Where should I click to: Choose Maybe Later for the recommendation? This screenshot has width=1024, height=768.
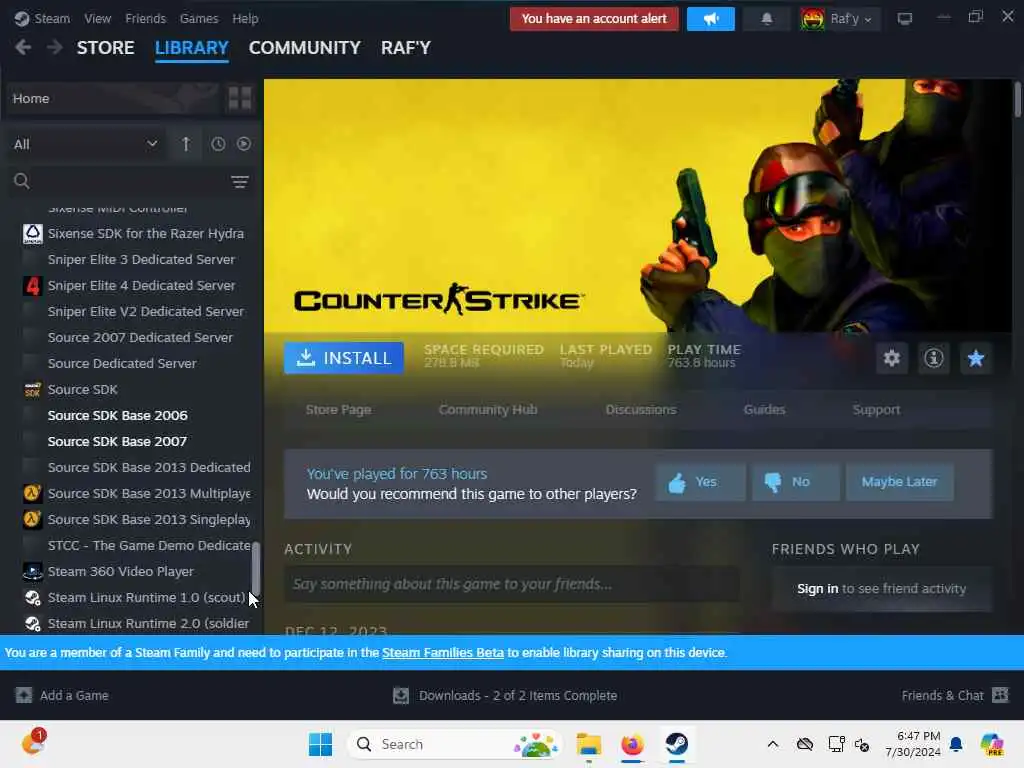tap(899, 482)
